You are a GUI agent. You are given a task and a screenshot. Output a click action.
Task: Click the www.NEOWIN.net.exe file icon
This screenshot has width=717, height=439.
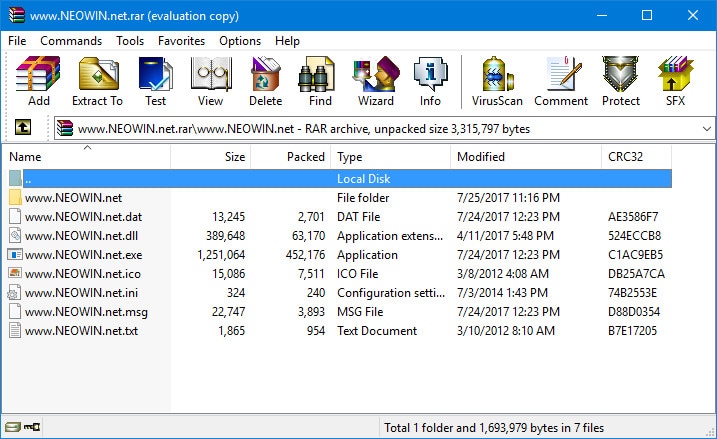tap(15, 254)
